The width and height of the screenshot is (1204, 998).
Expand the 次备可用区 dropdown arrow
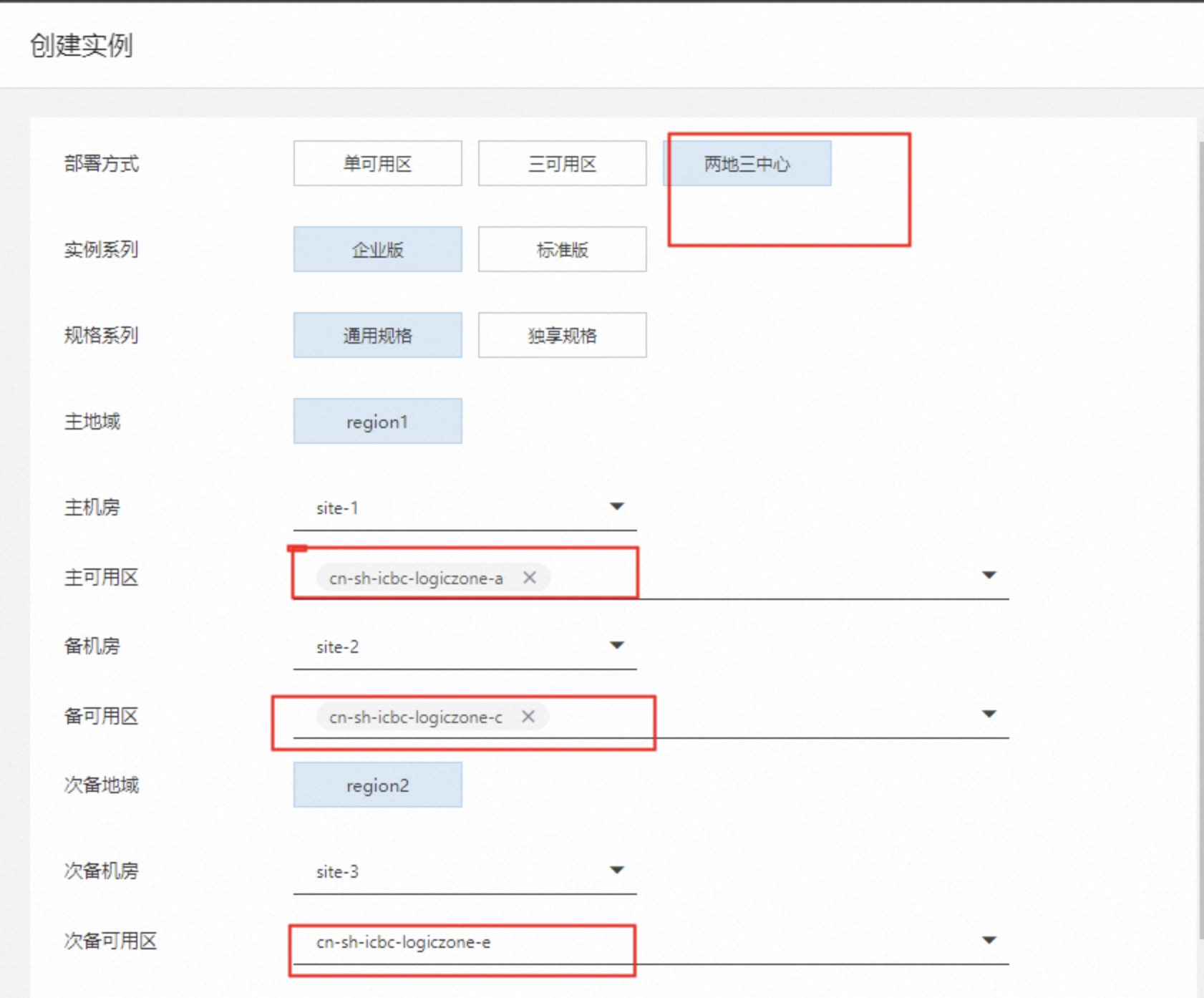[989, 941]
